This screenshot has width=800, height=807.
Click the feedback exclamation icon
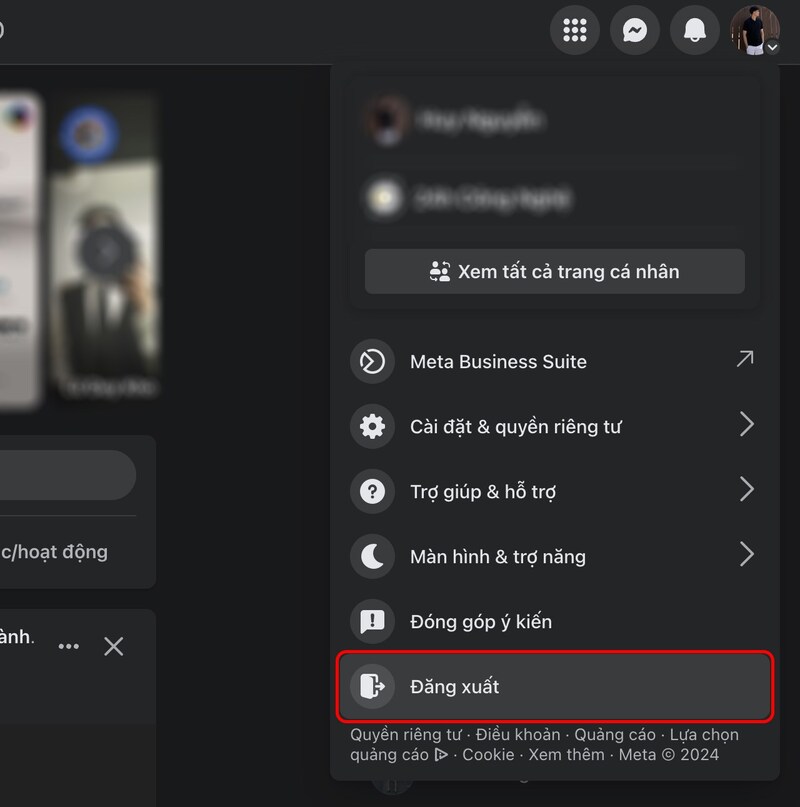pyautogui.click(x=372, y=621)
